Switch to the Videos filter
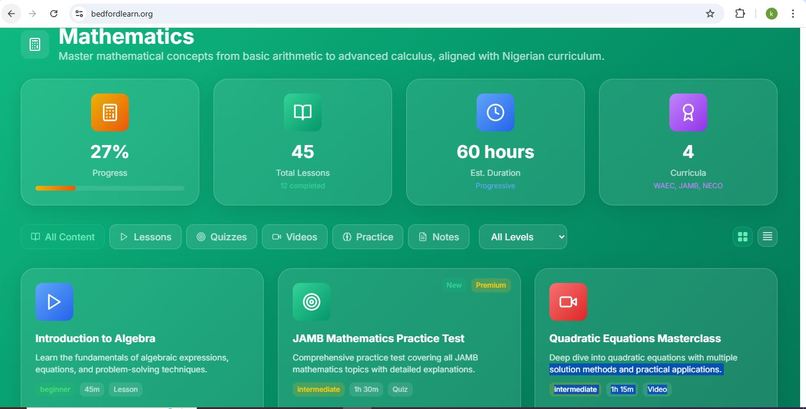Image resolution: width=806 pixels, height=409 pixels. click(295, 237)
